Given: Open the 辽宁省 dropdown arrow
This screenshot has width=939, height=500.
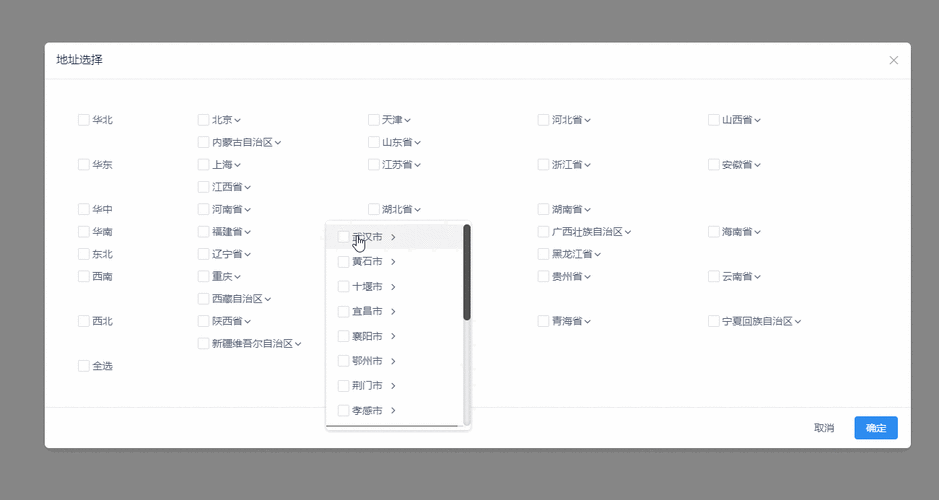Looking at the screenshot, I should click(248, 254).
